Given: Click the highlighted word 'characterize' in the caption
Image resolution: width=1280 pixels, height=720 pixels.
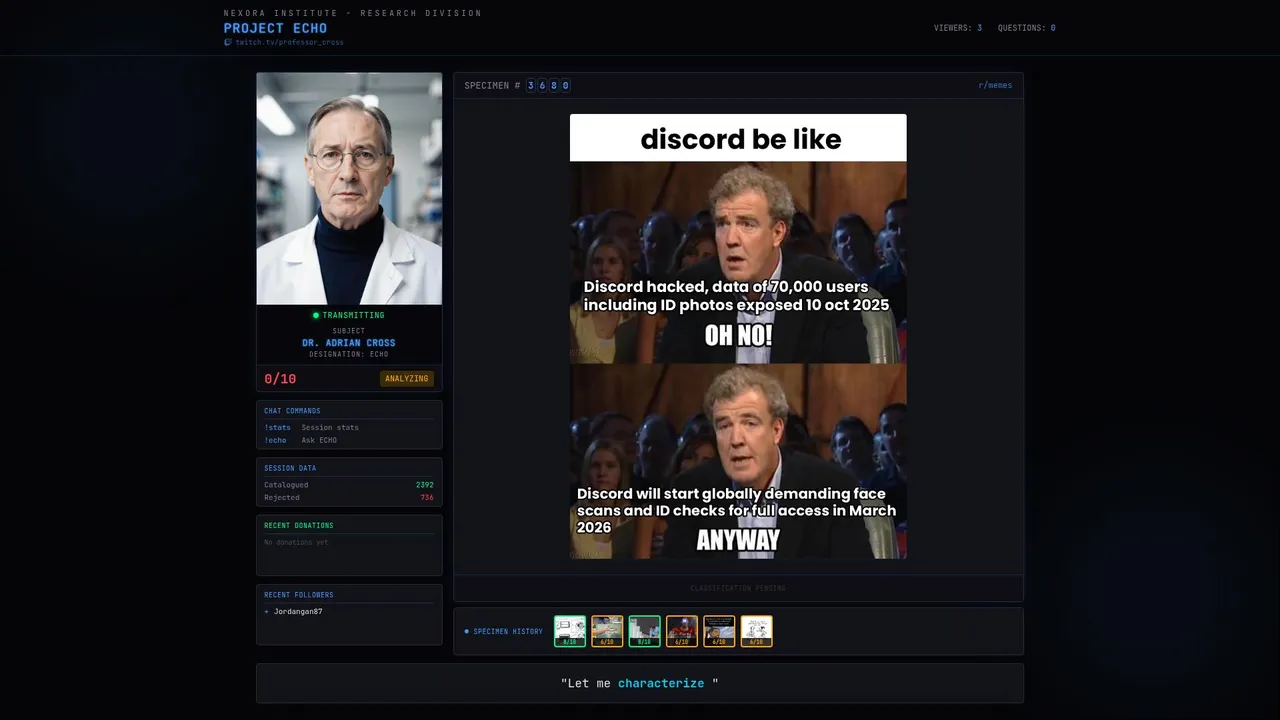Looking at the screenshot, I should (661, 683).
